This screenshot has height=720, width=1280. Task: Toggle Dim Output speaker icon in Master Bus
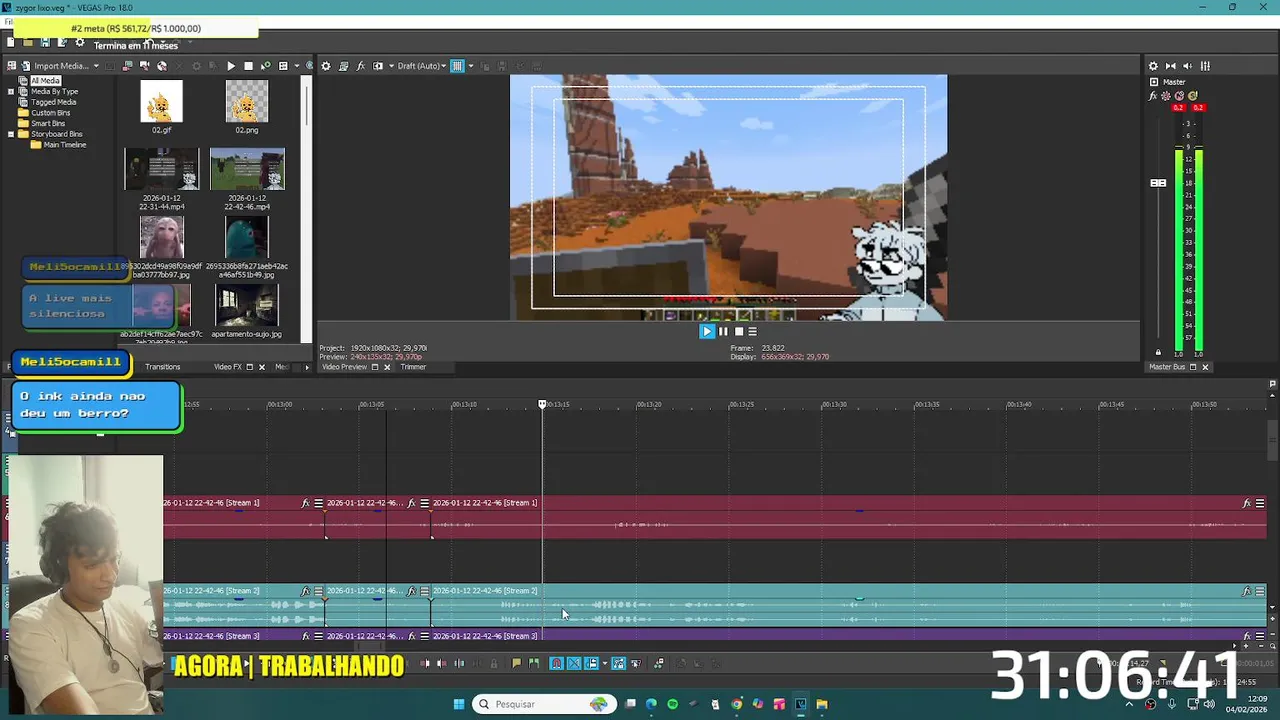1188,66
